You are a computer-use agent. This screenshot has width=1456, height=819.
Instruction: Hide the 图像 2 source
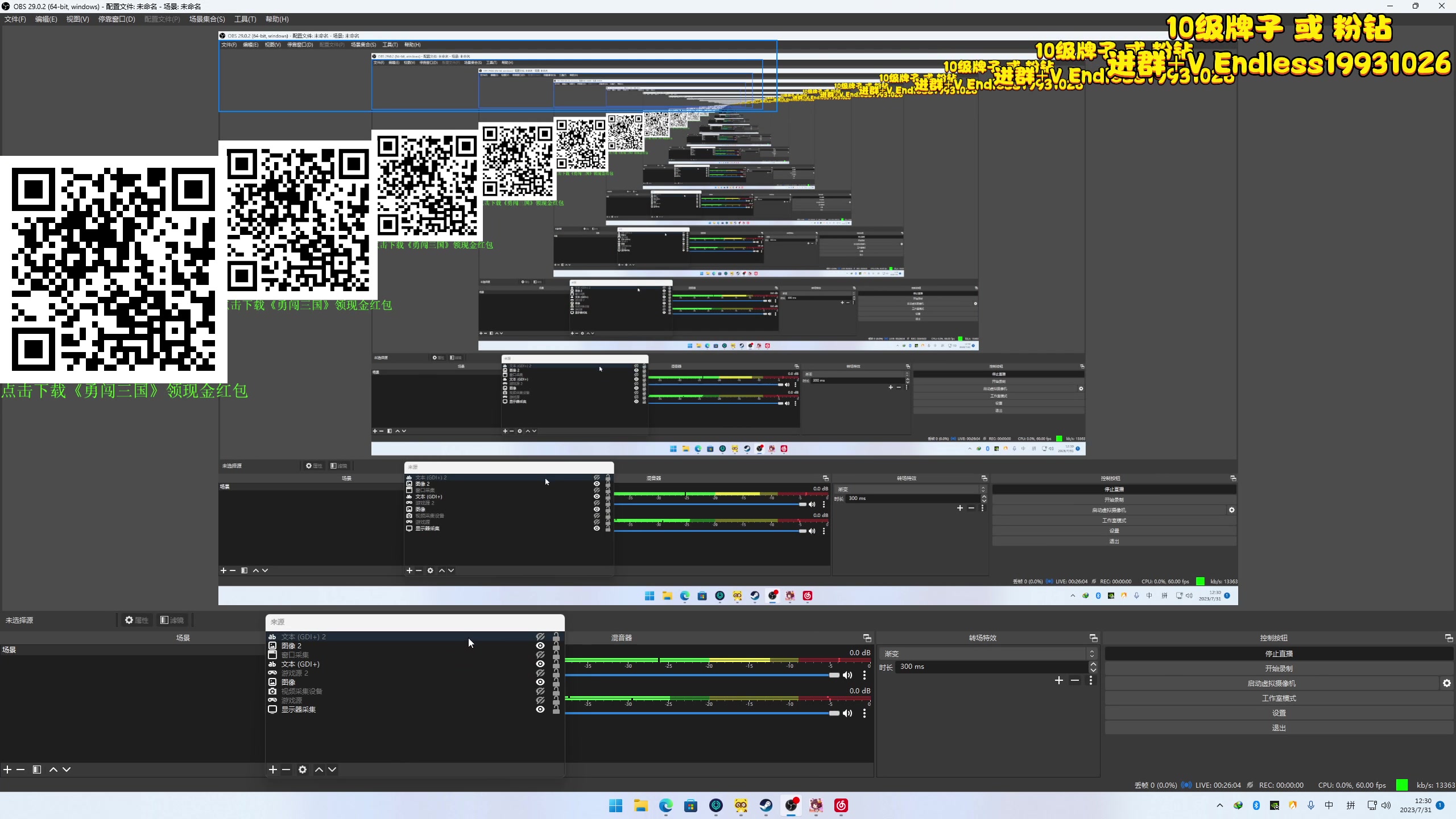(x=540, y=646)
